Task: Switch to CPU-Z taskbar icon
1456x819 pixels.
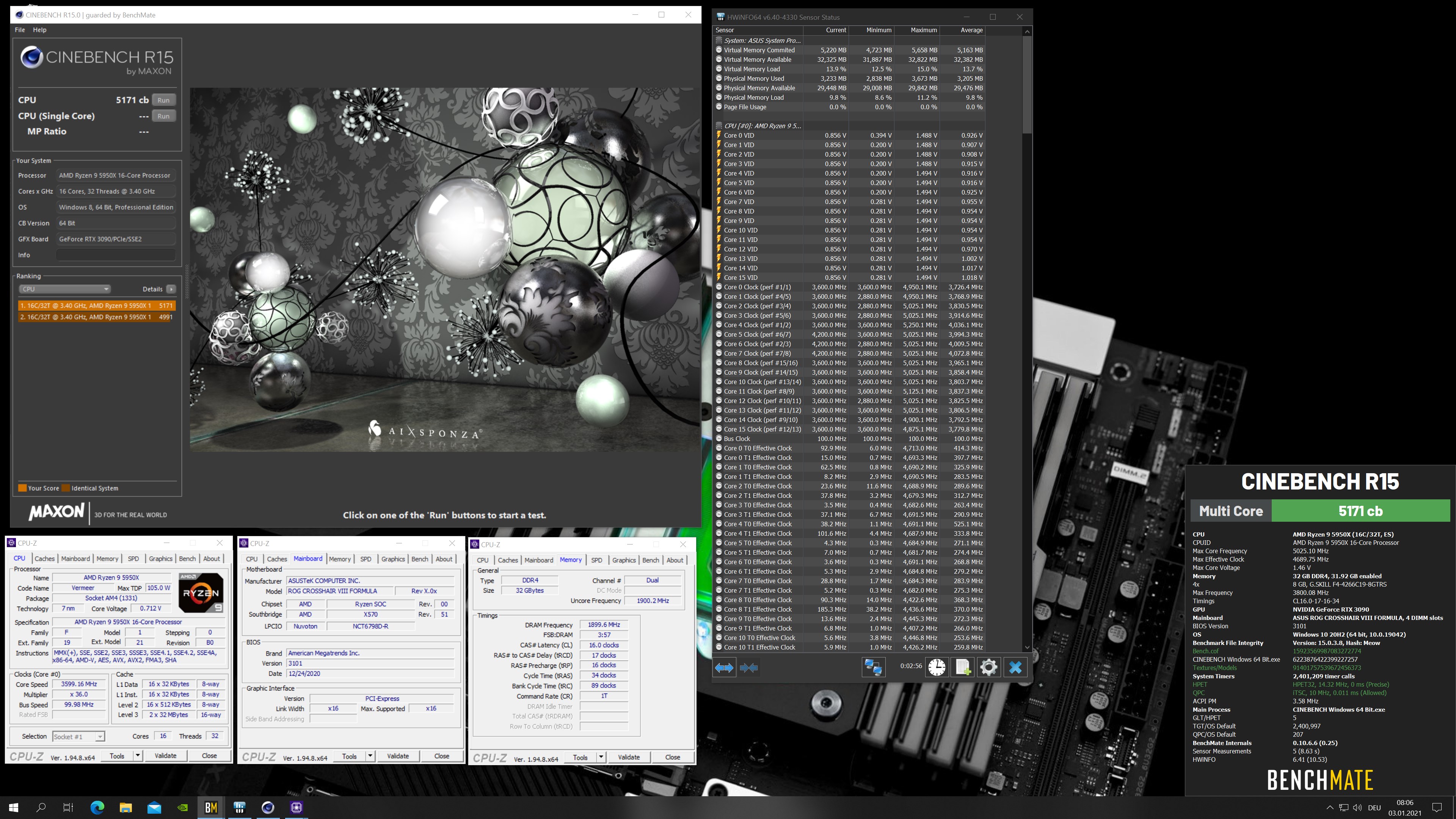Action: click(x=297, y=807)
